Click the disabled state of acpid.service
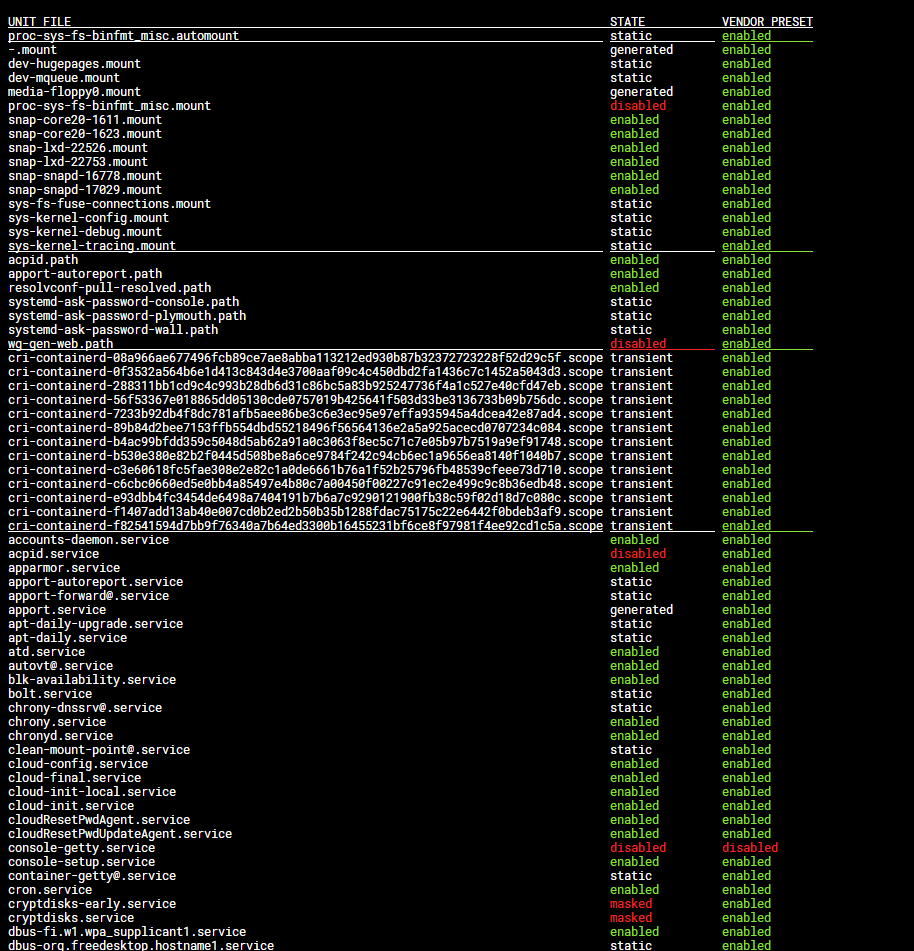This screenshot has height=951, width=914. (x=637, y=553)
